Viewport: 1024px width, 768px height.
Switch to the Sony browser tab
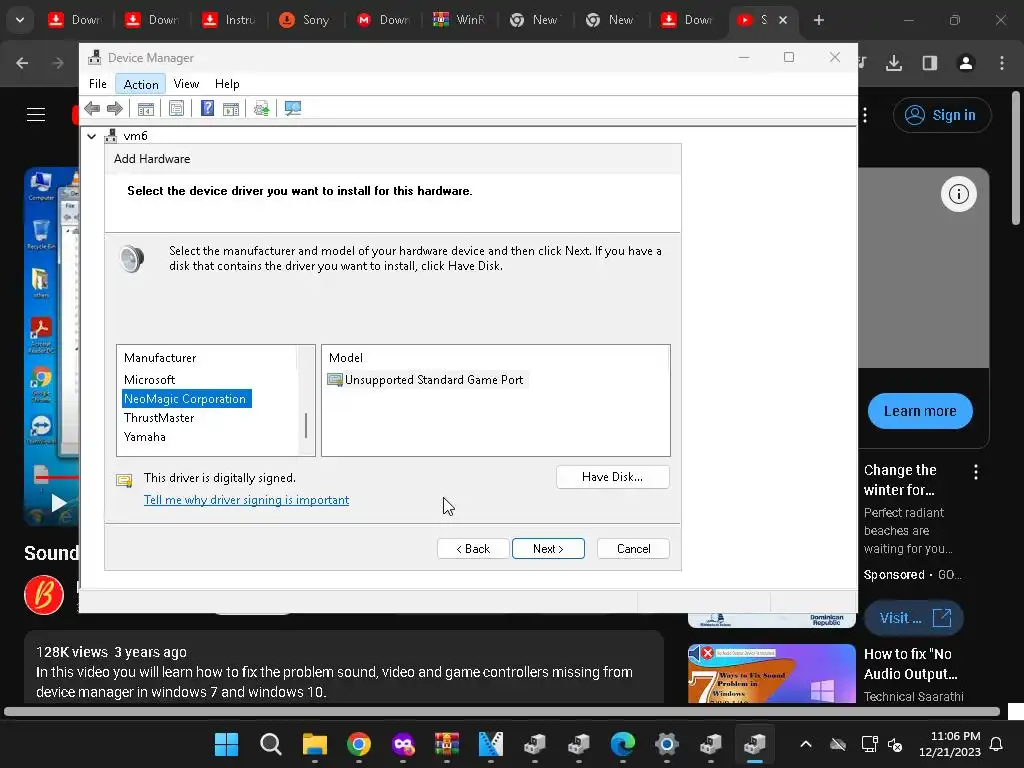coord(306,20)
